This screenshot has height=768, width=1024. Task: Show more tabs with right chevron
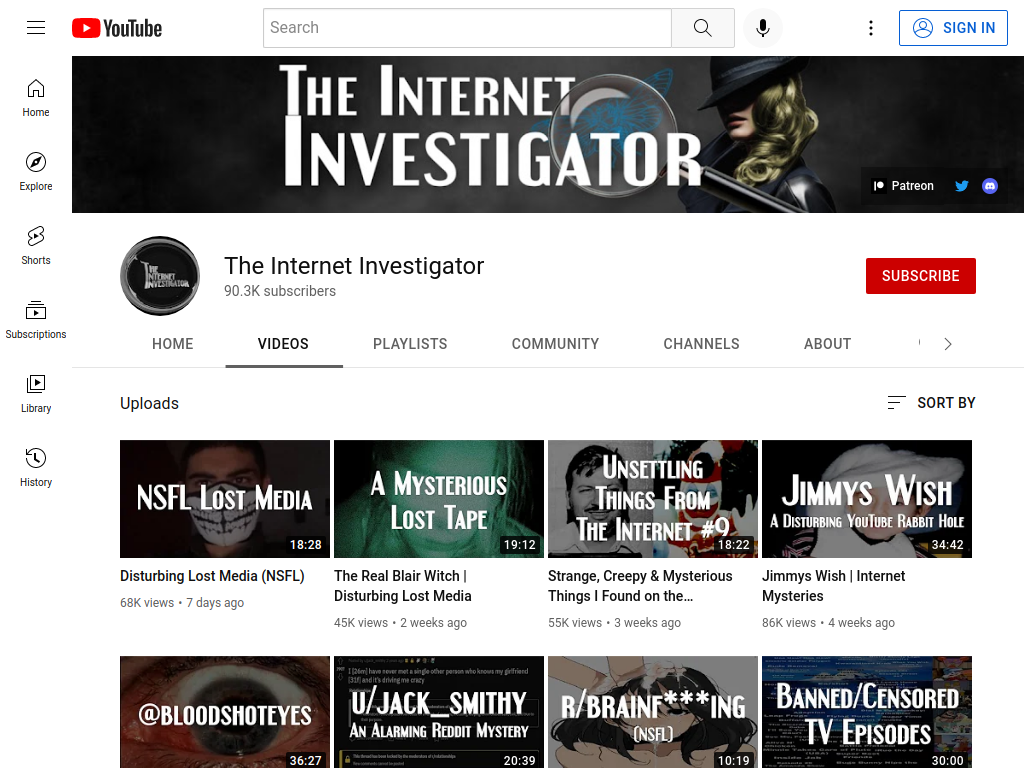pyautogui.click(x=948, y=344)
